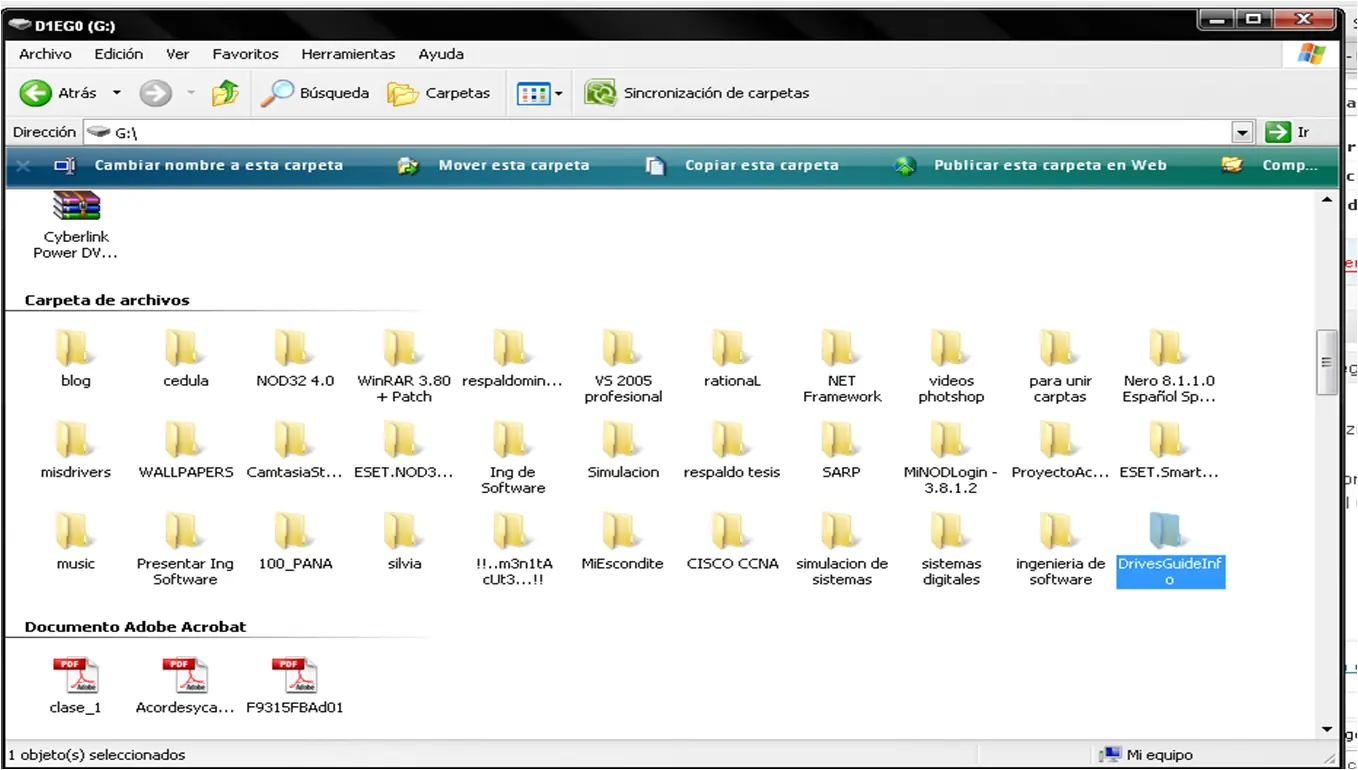Open the Ayuda menu

441,54
